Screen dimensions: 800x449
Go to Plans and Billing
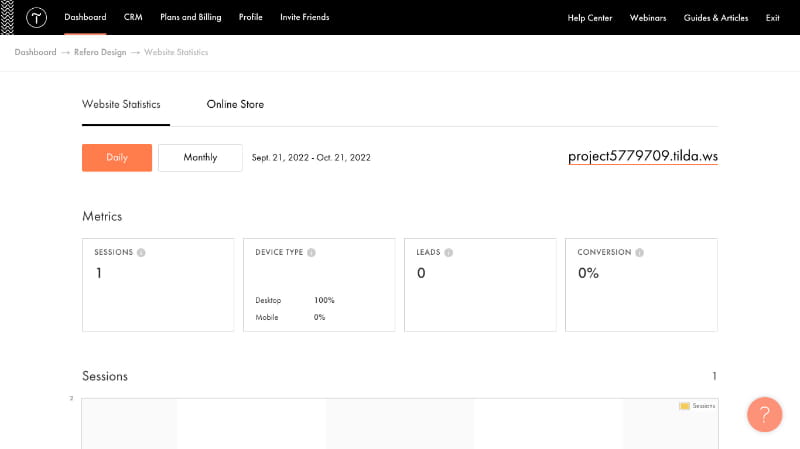coord(190,18)
